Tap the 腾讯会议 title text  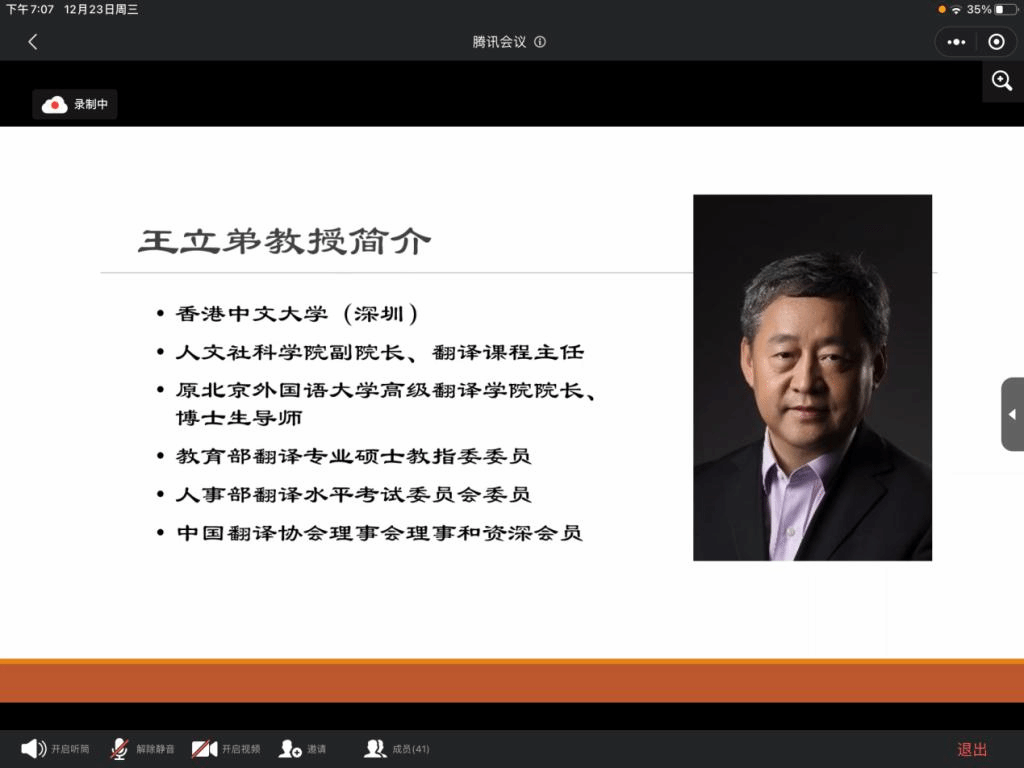click(x=499, y=42)
